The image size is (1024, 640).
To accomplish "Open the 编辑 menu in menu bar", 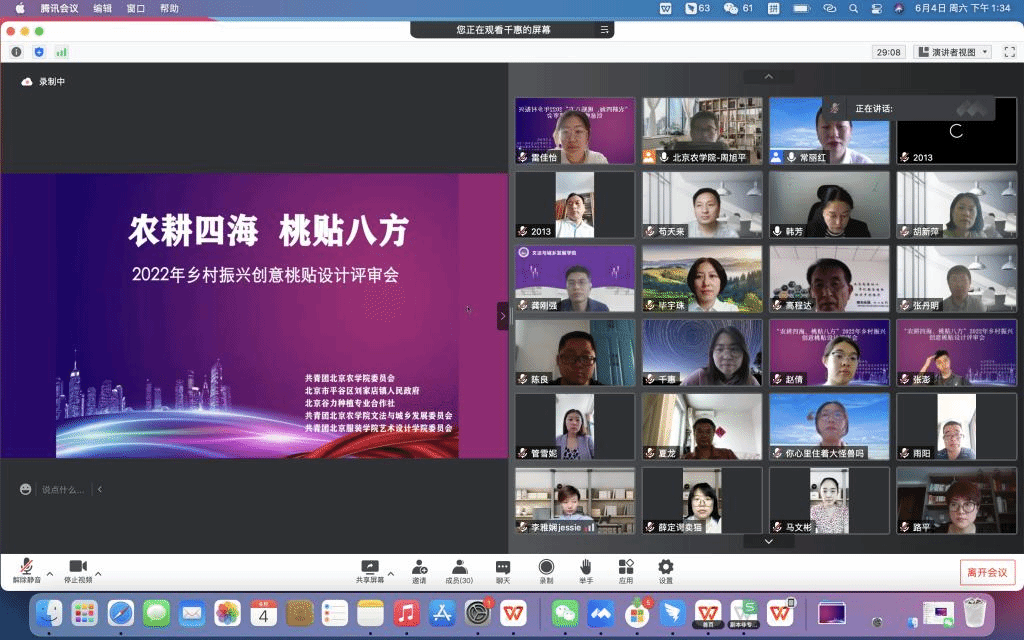I will pyautogui.click(x=102, y=8).
